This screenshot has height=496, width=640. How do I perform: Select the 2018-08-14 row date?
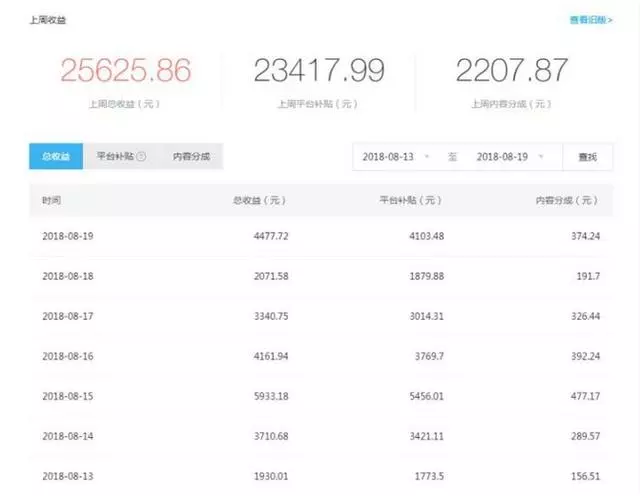tap(68, 436)
